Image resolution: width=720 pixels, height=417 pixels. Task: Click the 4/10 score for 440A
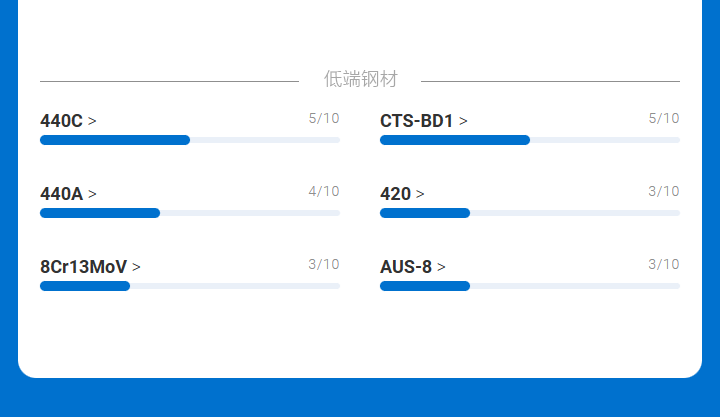point(324,191)
